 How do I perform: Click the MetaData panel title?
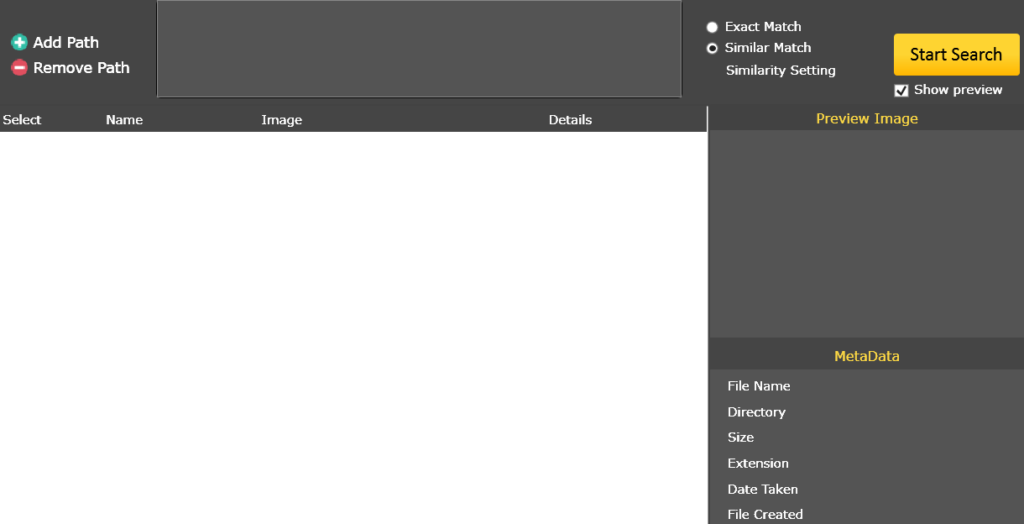(x=867, y=357)
